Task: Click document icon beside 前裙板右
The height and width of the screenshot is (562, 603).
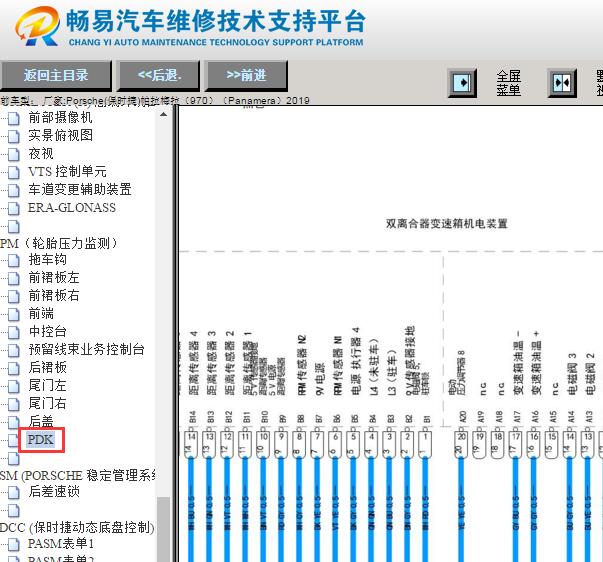Action: (14, 296)
